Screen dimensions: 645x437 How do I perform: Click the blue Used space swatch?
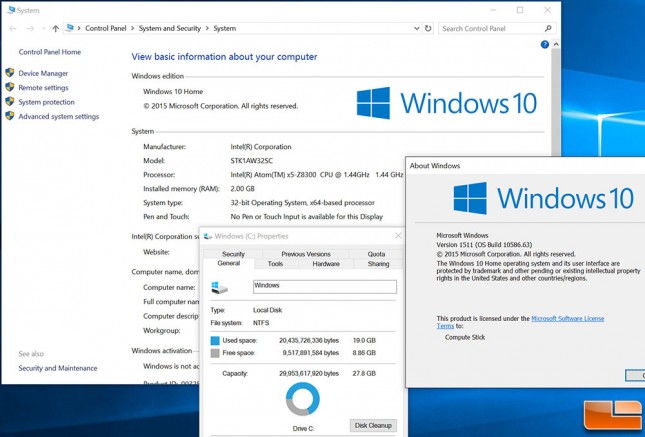(x=215, y=341)
